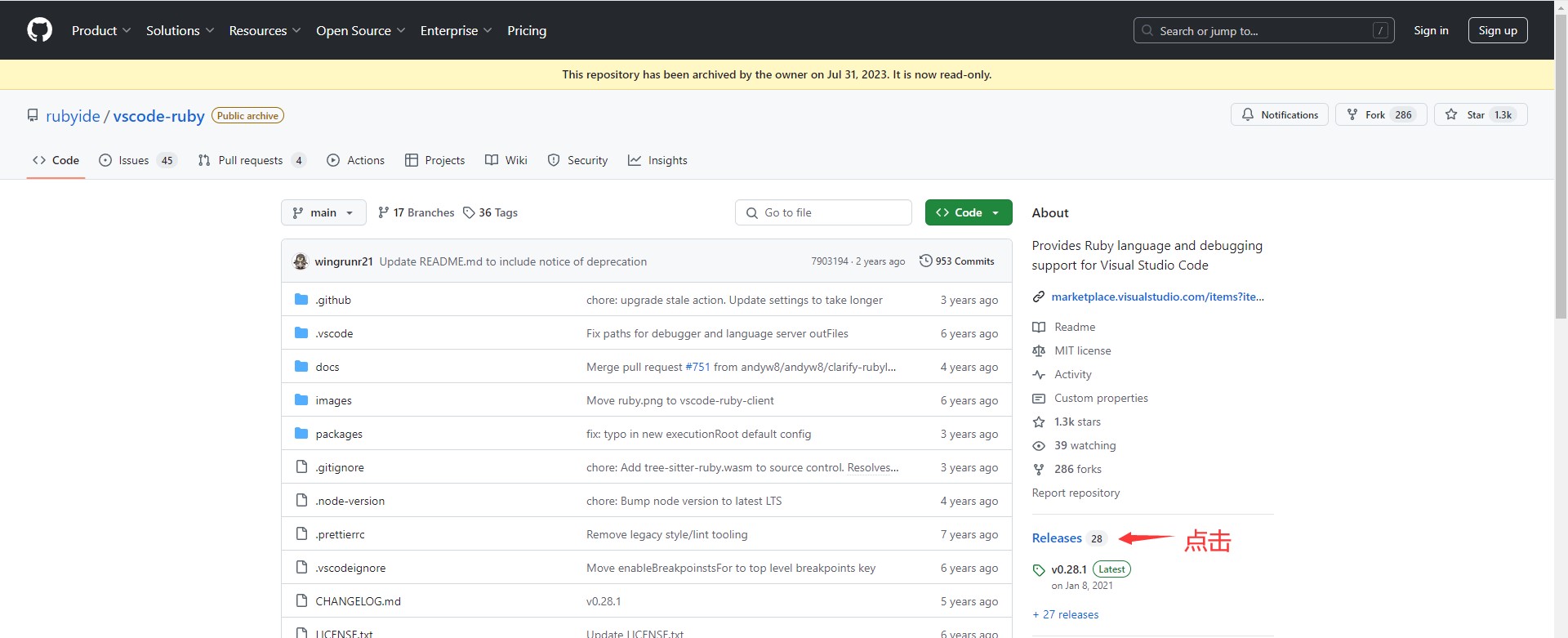Click the Sign up button

click(1498, 30)
